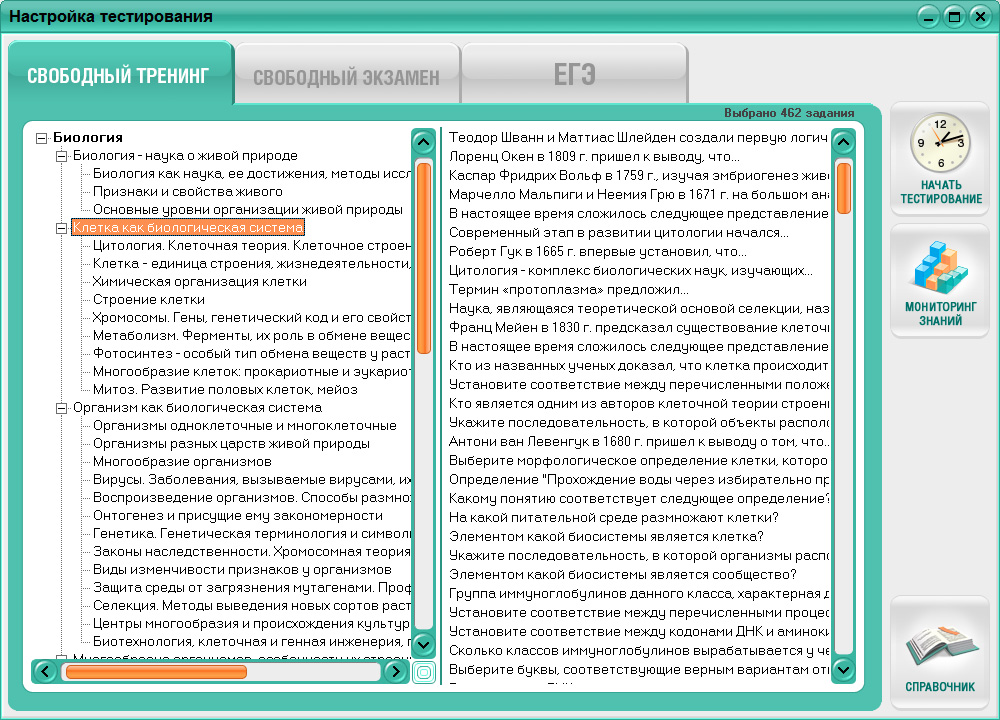Select the 'Многообразие организмов' topic
1000x720 pixels.
tap(182, 462)
